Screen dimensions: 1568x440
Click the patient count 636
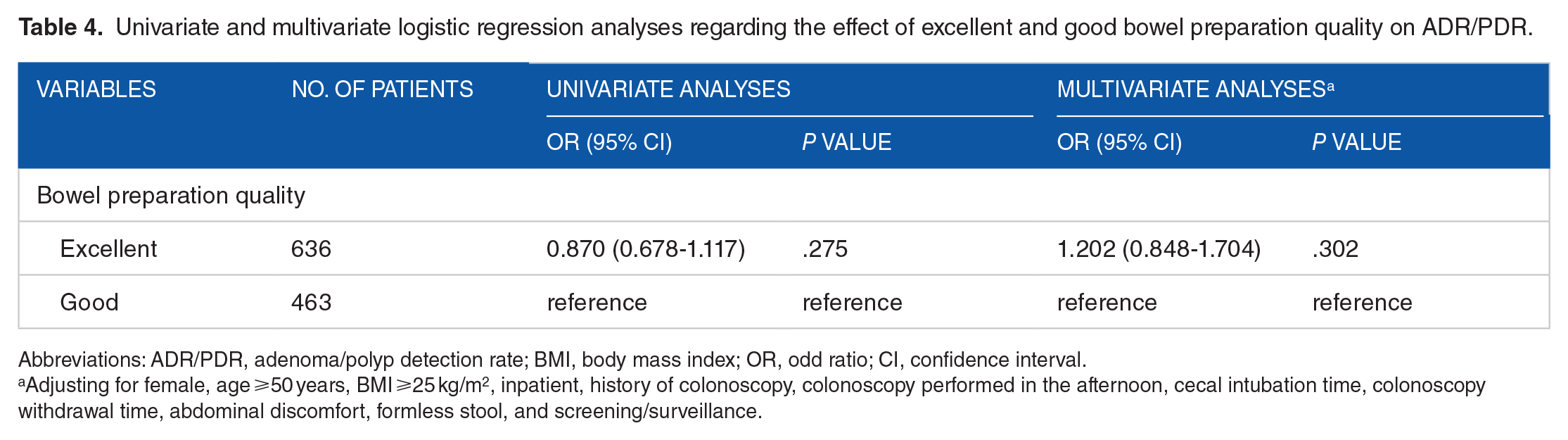click(x=311, y=249)
